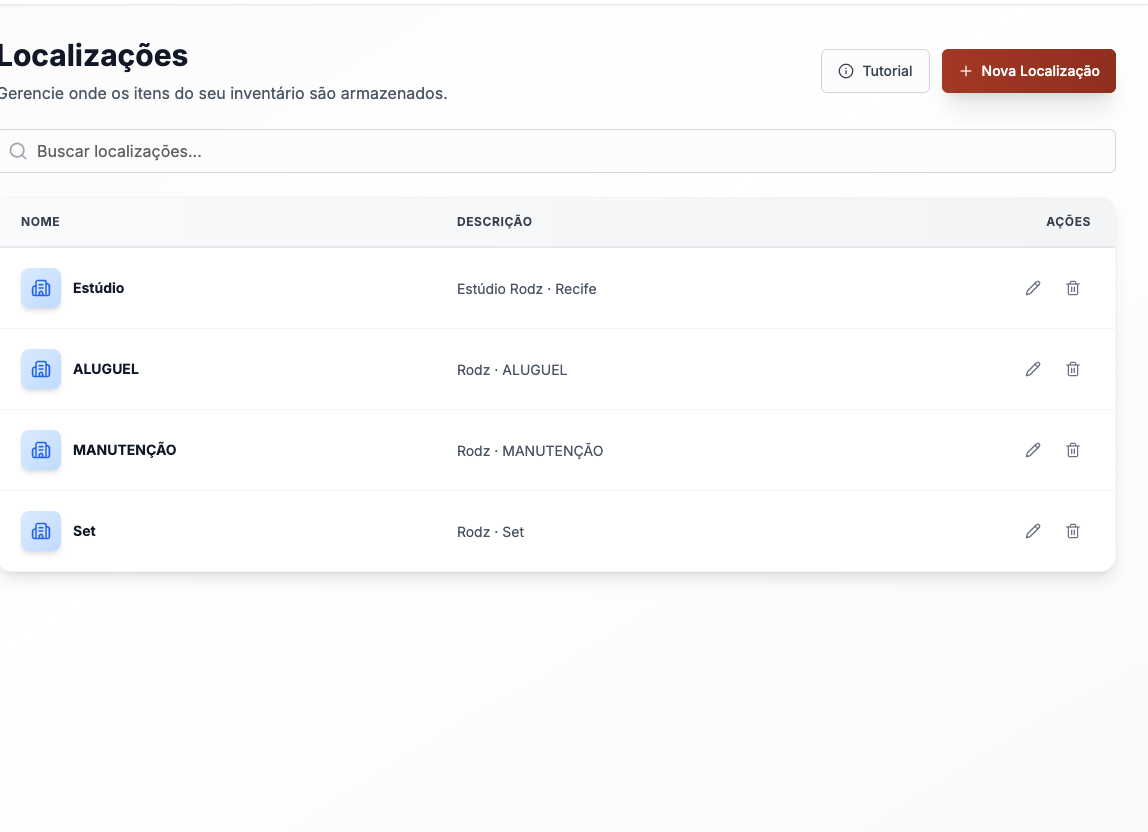This screenshot has height=832, width=1148.
Task: Create a new location with Nova Localização
Action: coord(1029,71)
